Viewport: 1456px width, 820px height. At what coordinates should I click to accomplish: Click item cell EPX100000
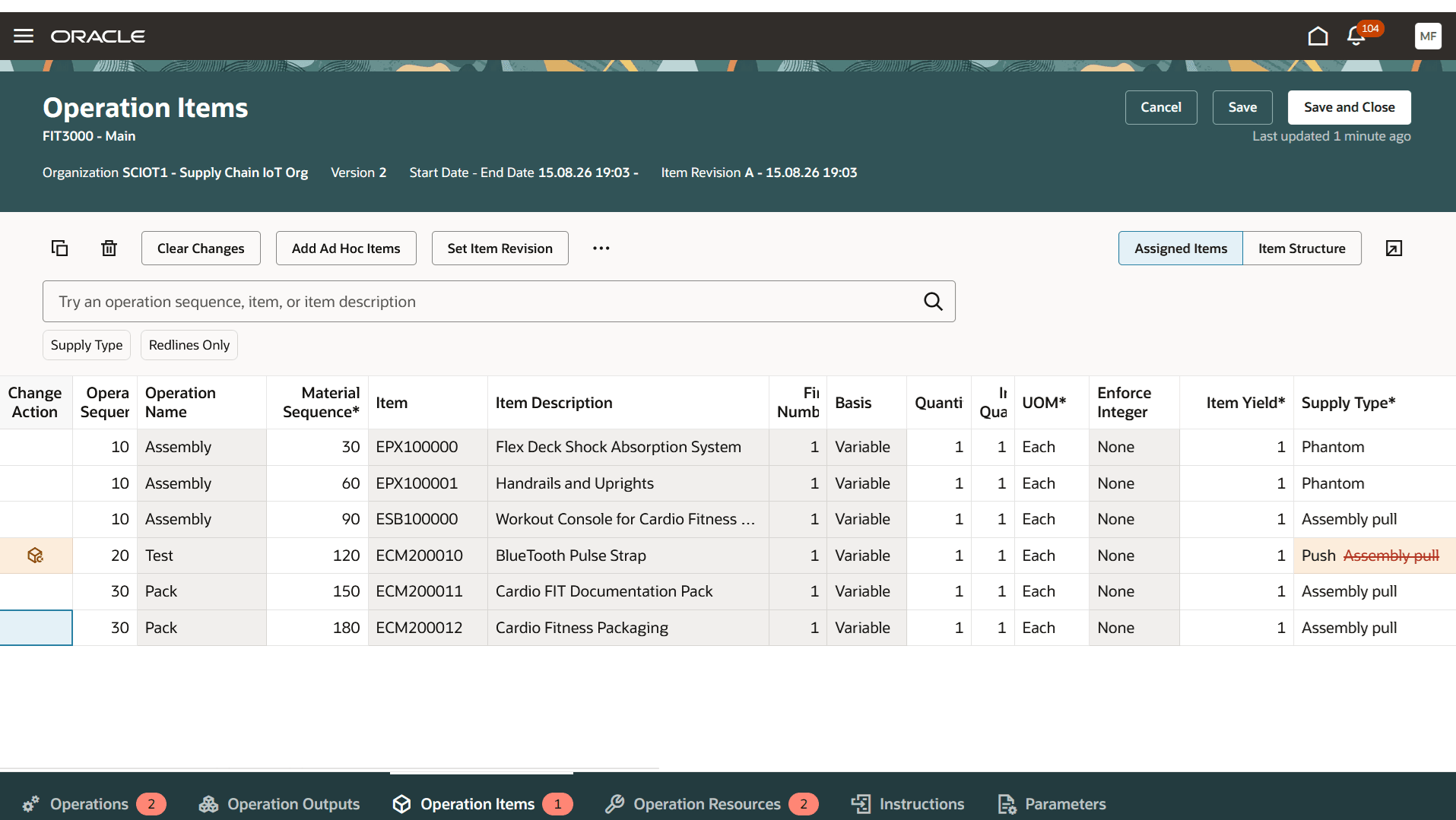(428, 447)
